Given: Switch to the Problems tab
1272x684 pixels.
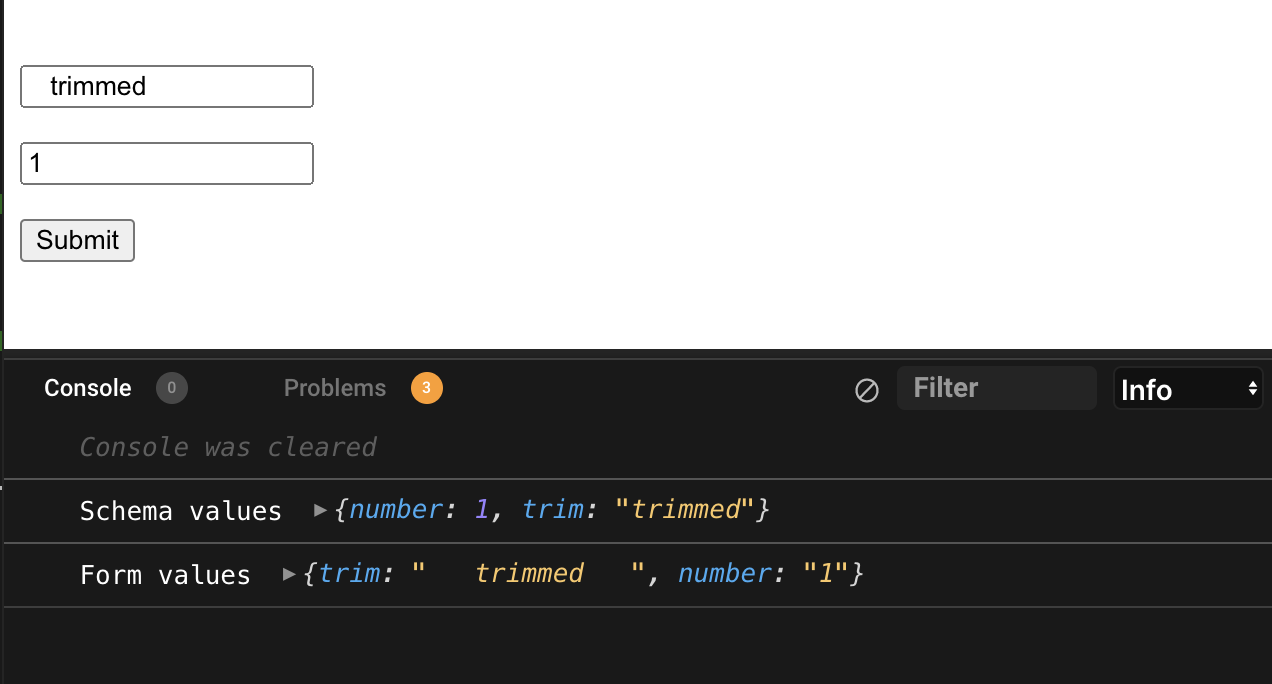Looking at the screenshot, I should click(335, 388).
